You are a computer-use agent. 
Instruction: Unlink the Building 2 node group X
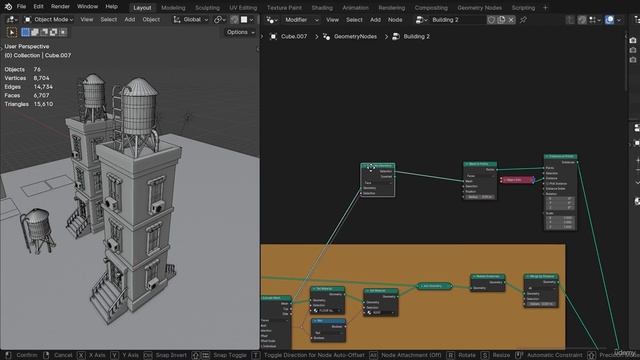tap(511, 20)
